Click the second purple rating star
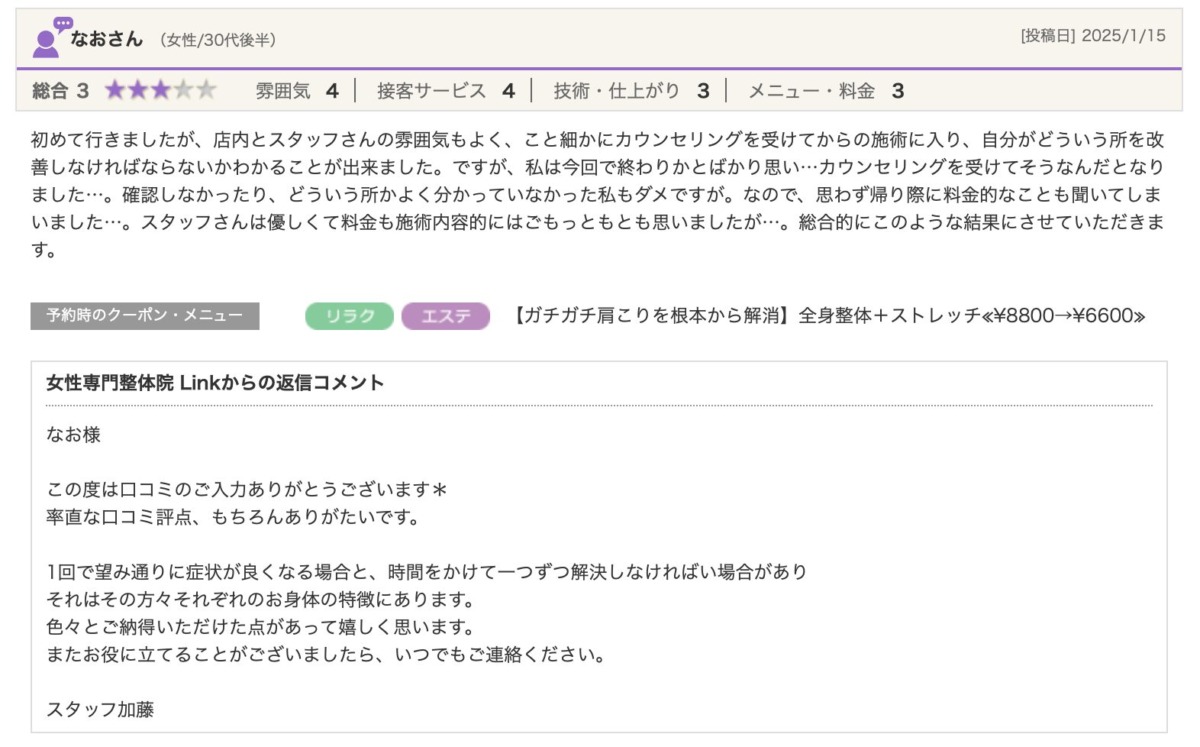This screenshot has height=747, width=1200. coord(138,91)
